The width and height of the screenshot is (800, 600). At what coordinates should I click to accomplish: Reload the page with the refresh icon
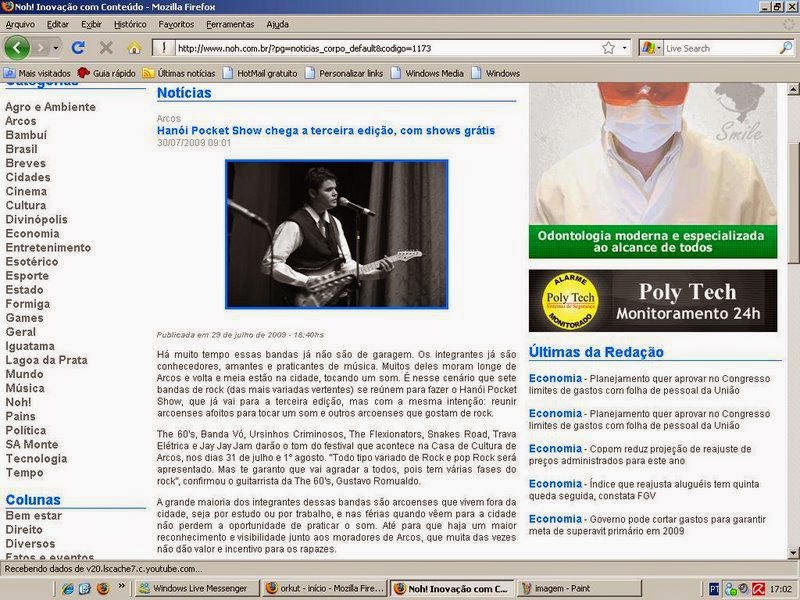78,48
